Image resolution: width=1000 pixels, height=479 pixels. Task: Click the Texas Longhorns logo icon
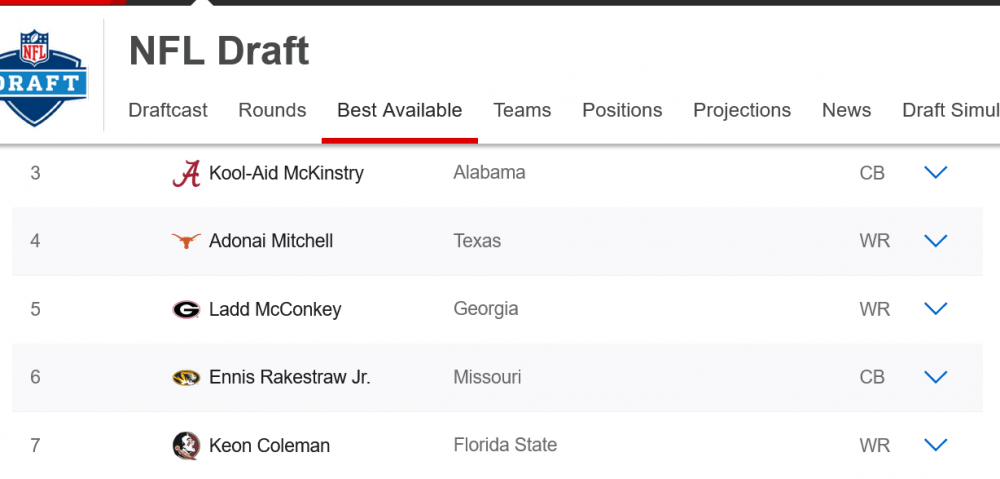tap(186, 241)
